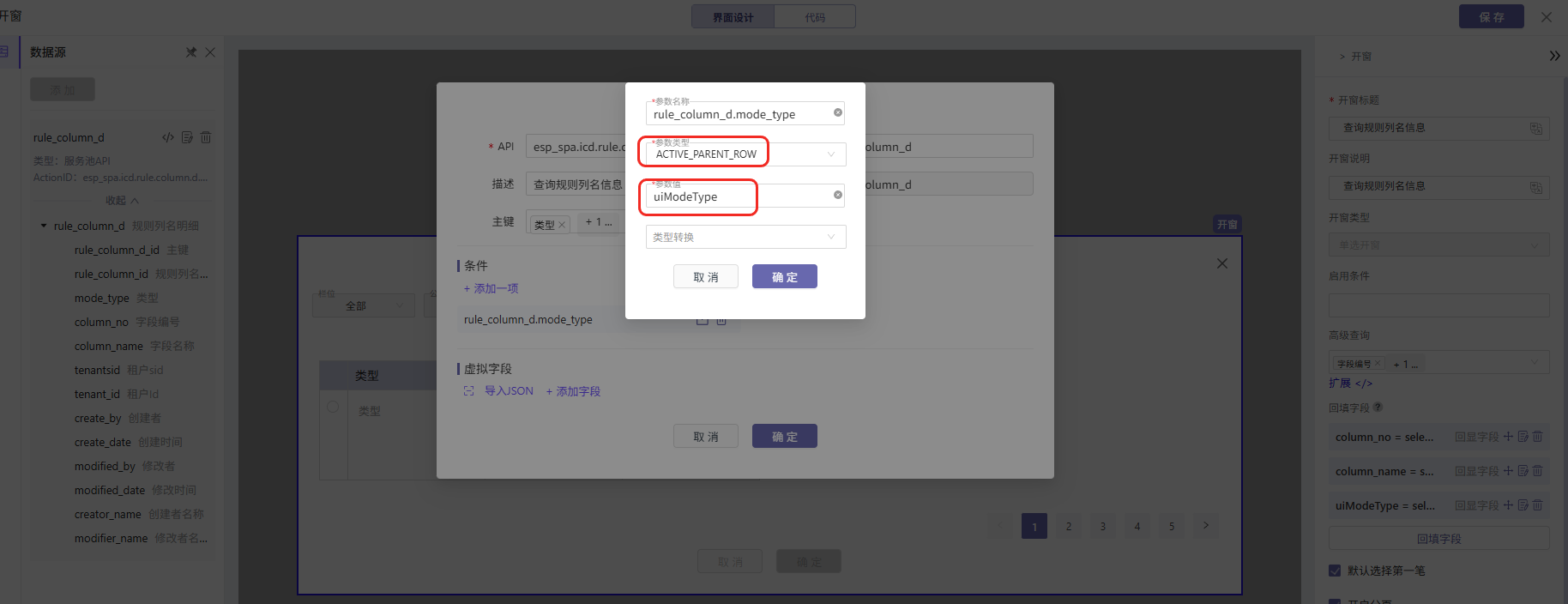This screenshot has height=604, width=1568.
Task: Collapse the right panel with double-chevron icon
Action: point(1554,56)
